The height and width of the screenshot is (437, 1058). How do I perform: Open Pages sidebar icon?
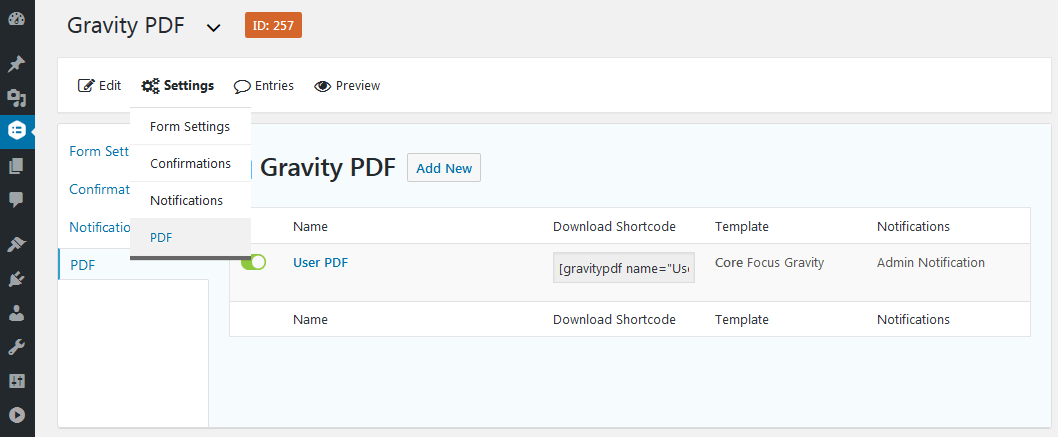[x=16, y=166]
